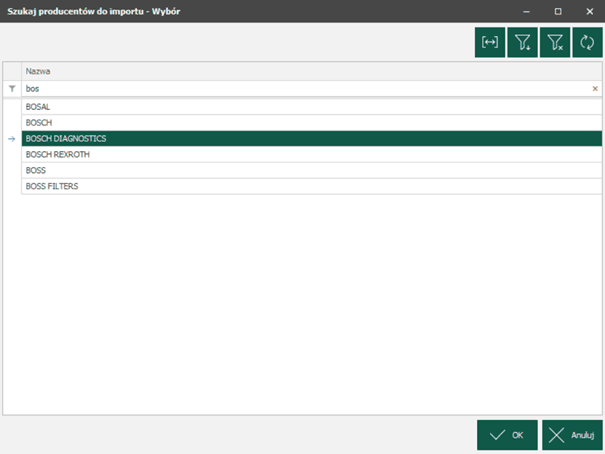Select the BOSCH row
Image resolution: width=605 pixels, height=454 pixels.
coord(311,123)
